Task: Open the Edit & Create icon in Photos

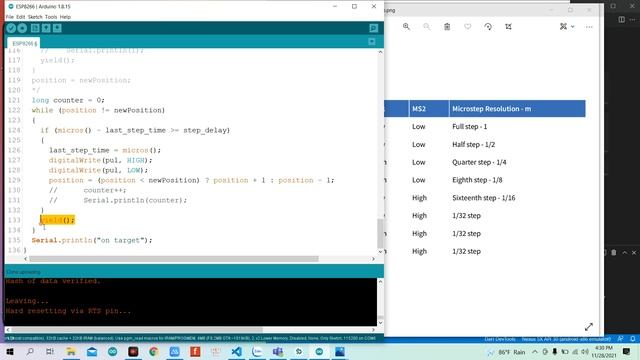Action: 564,27
